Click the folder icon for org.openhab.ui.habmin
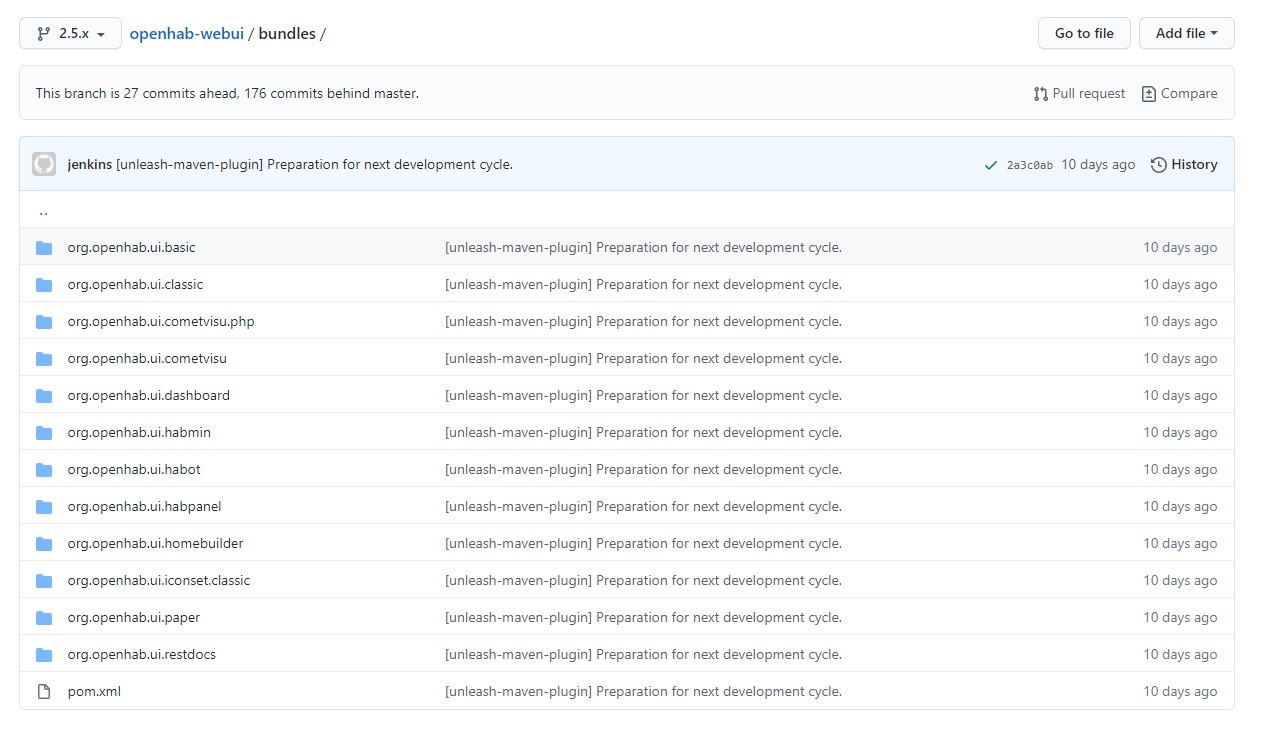The image size is (1268, 732). [x=44, y=432]
